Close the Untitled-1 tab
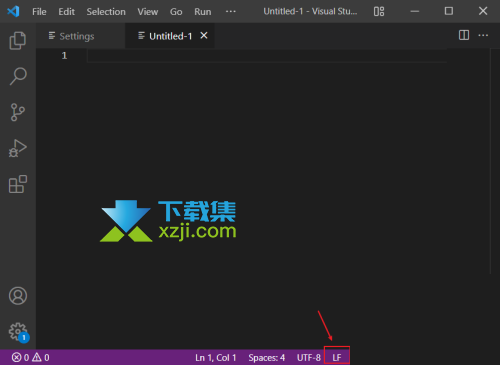 coord(204,35)
